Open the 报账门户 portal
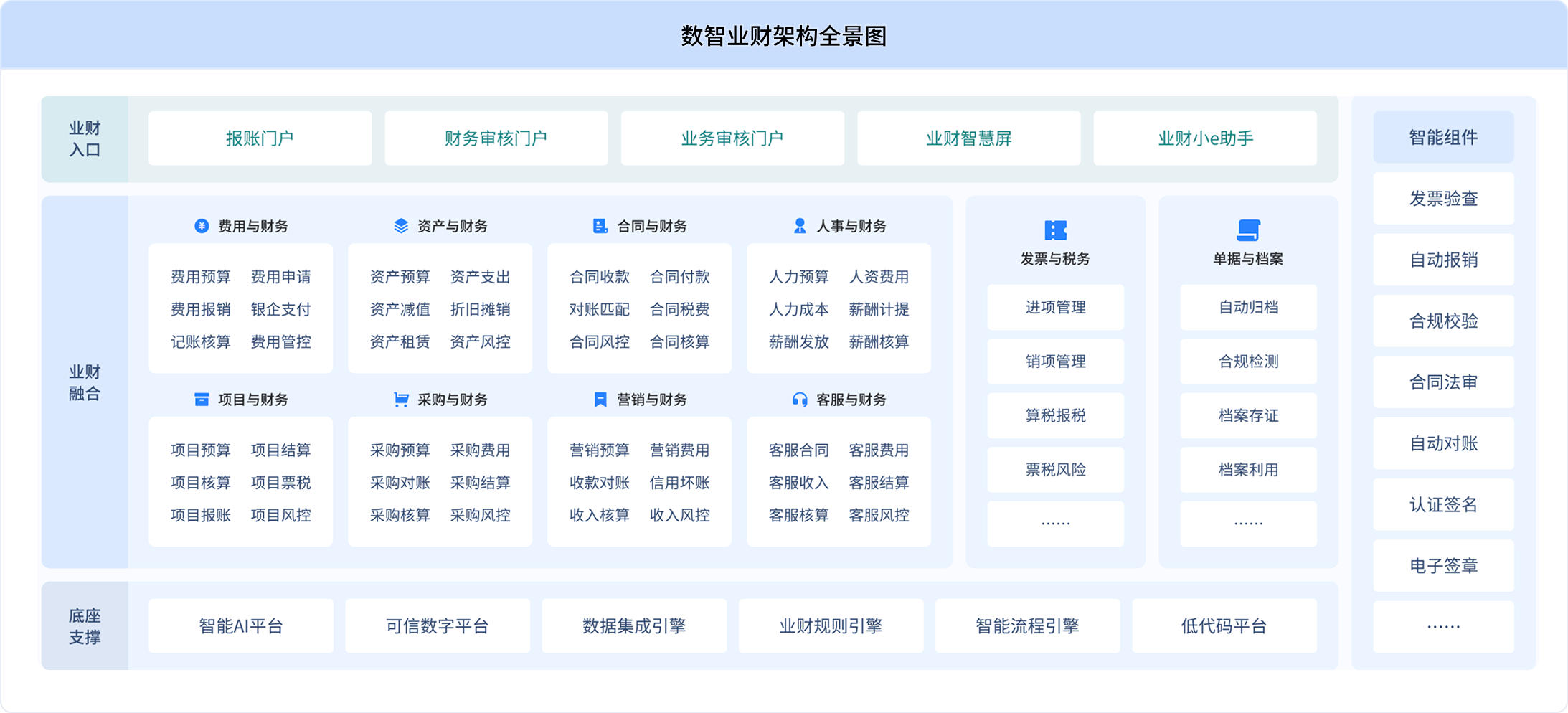The image size is (1568, 713). pos(260,138)
